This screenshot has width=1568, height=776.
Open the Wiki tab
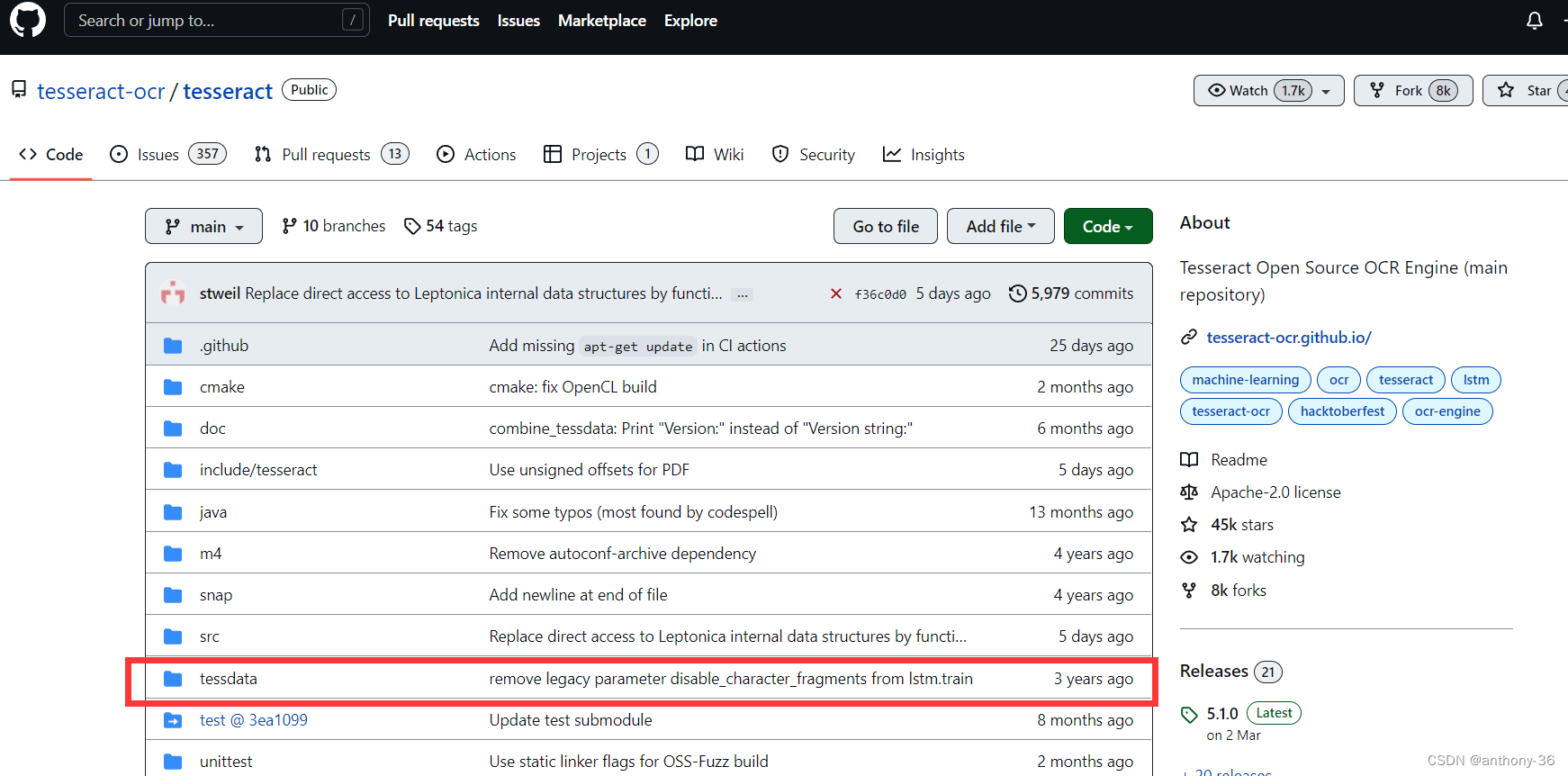[x=715, y=155]
